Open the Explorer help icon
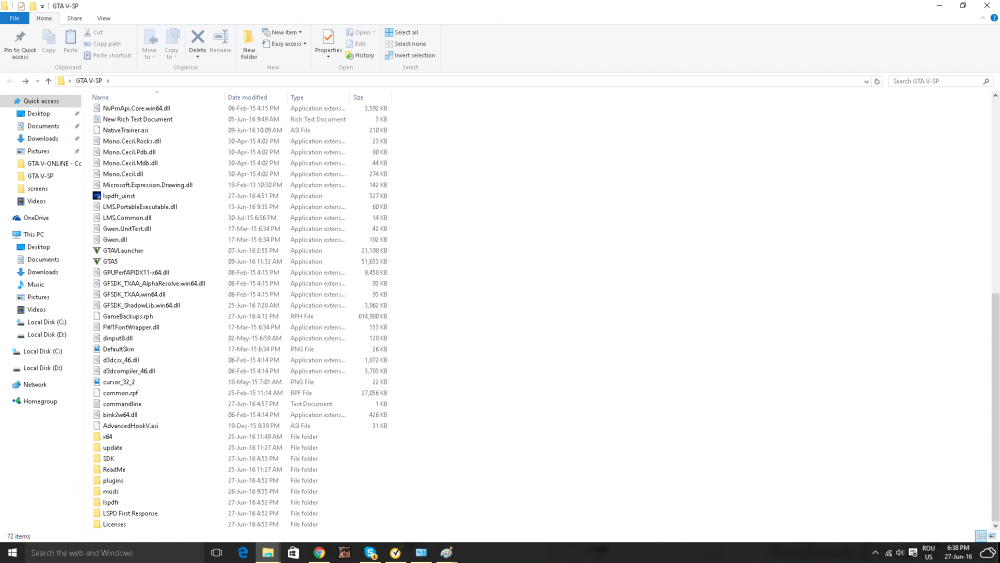 (x=994, y=18)
